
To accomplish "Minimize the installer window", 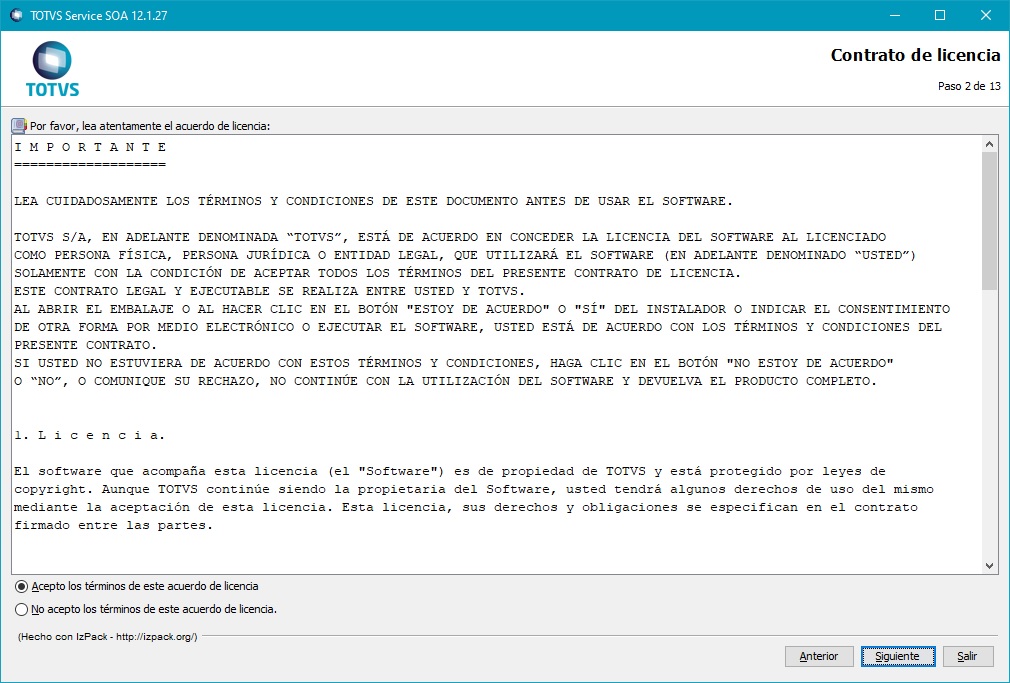I will click(x=894, y=15).
